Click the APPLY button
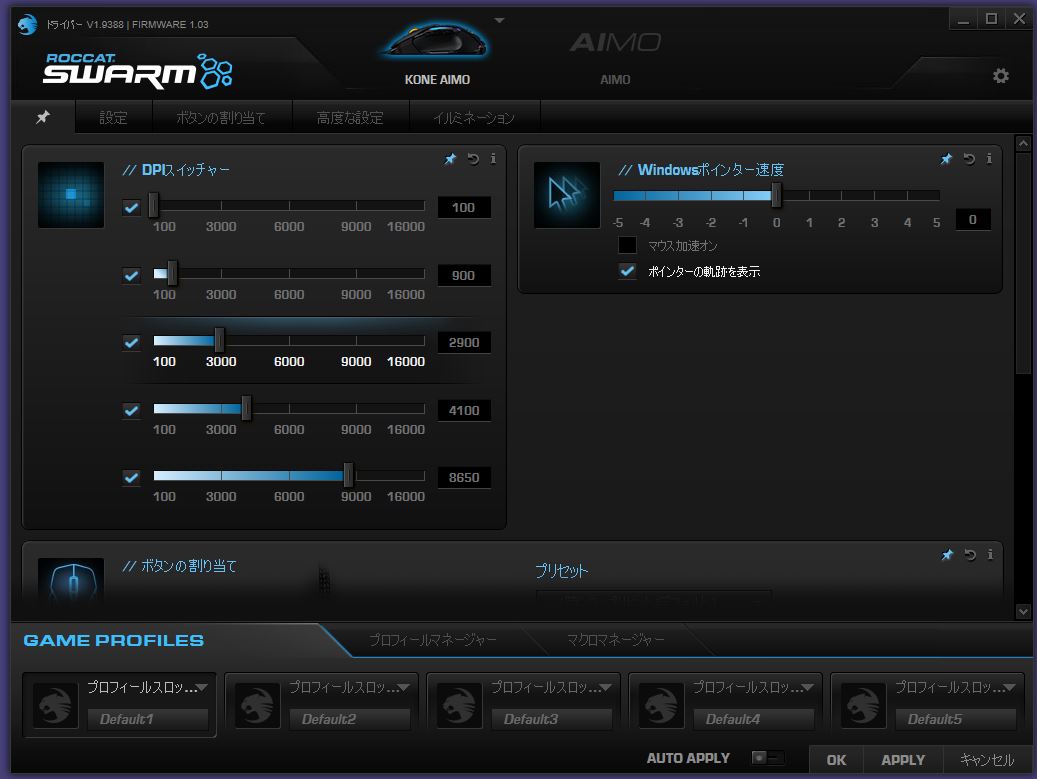Image resolution: width=1037 pixels, height=779 pixels. (x=903, y=760)
